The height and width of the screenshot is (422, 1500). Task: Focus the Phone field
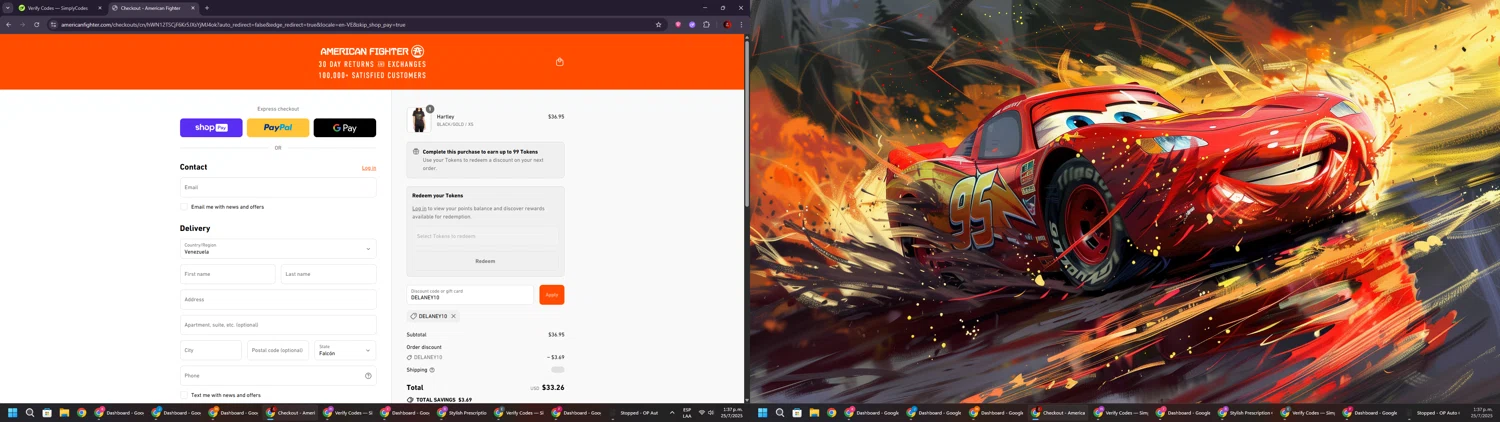278,376
